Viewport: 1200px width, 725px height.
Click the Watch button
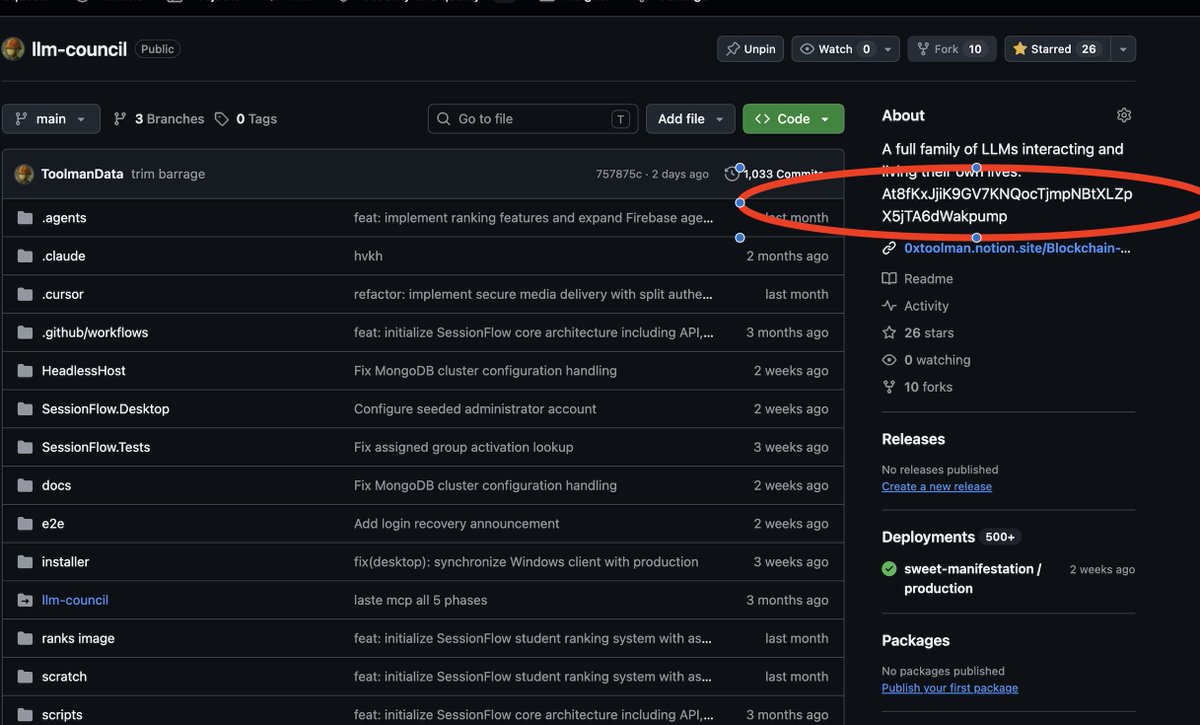[836, 49]
